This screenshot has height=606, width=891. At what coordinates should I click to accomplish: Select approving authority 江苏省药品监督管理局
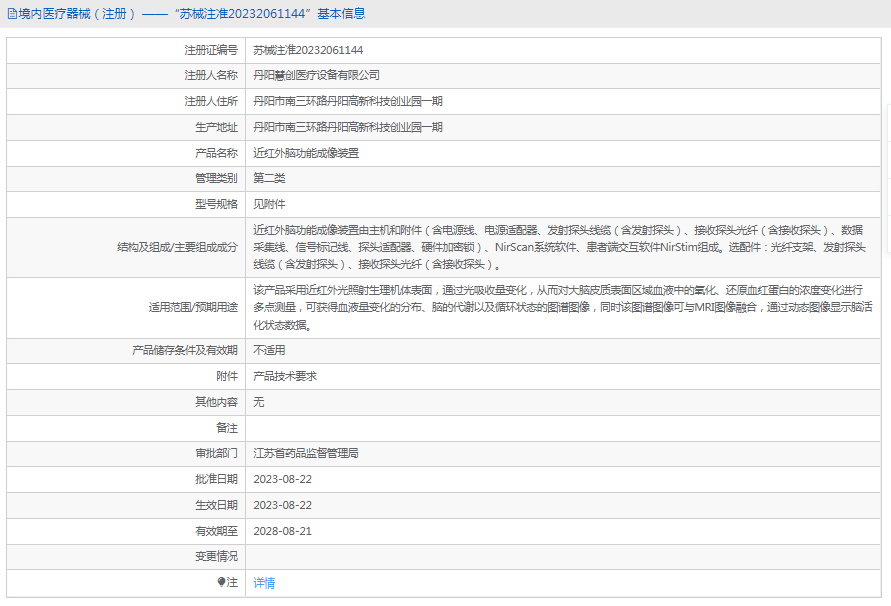pyautogui.click(x=306, y=453)
